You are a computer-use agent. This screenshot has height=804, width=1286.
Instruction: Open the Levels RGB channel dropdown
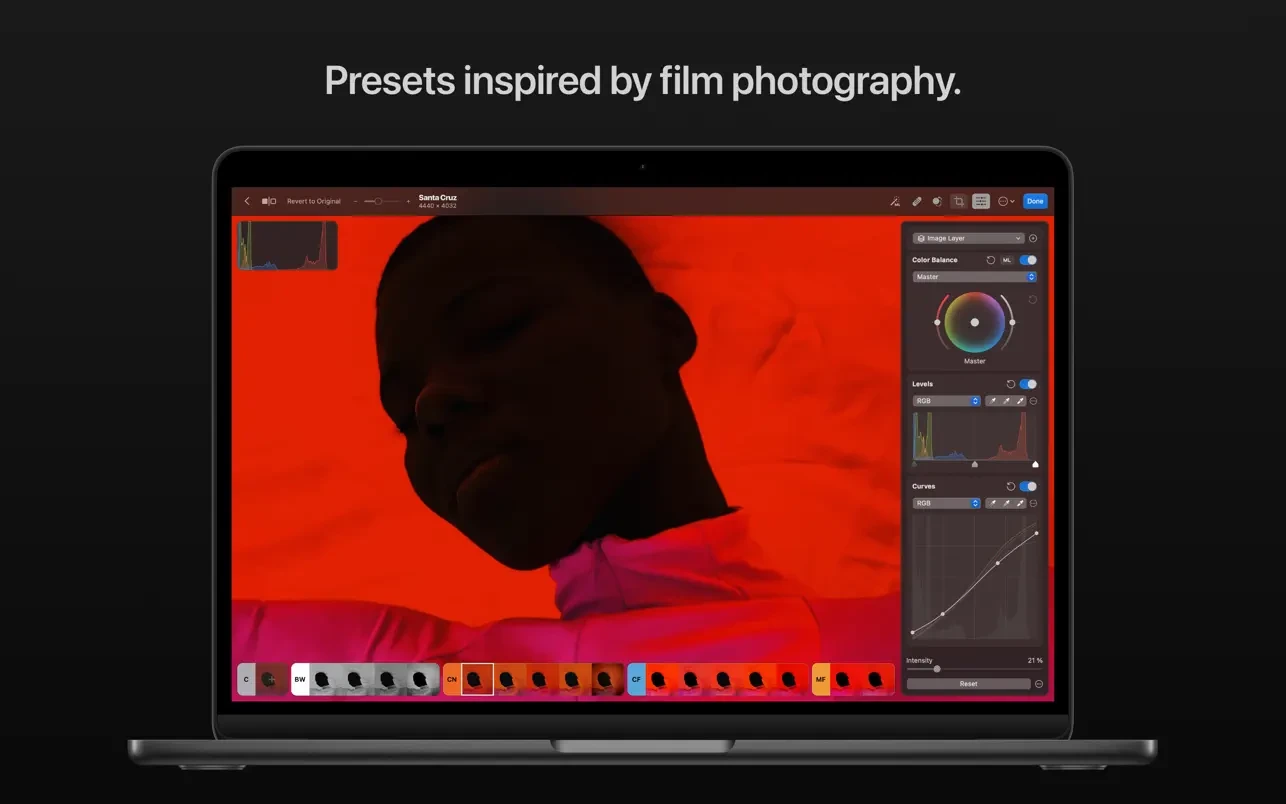coord(947,401)
